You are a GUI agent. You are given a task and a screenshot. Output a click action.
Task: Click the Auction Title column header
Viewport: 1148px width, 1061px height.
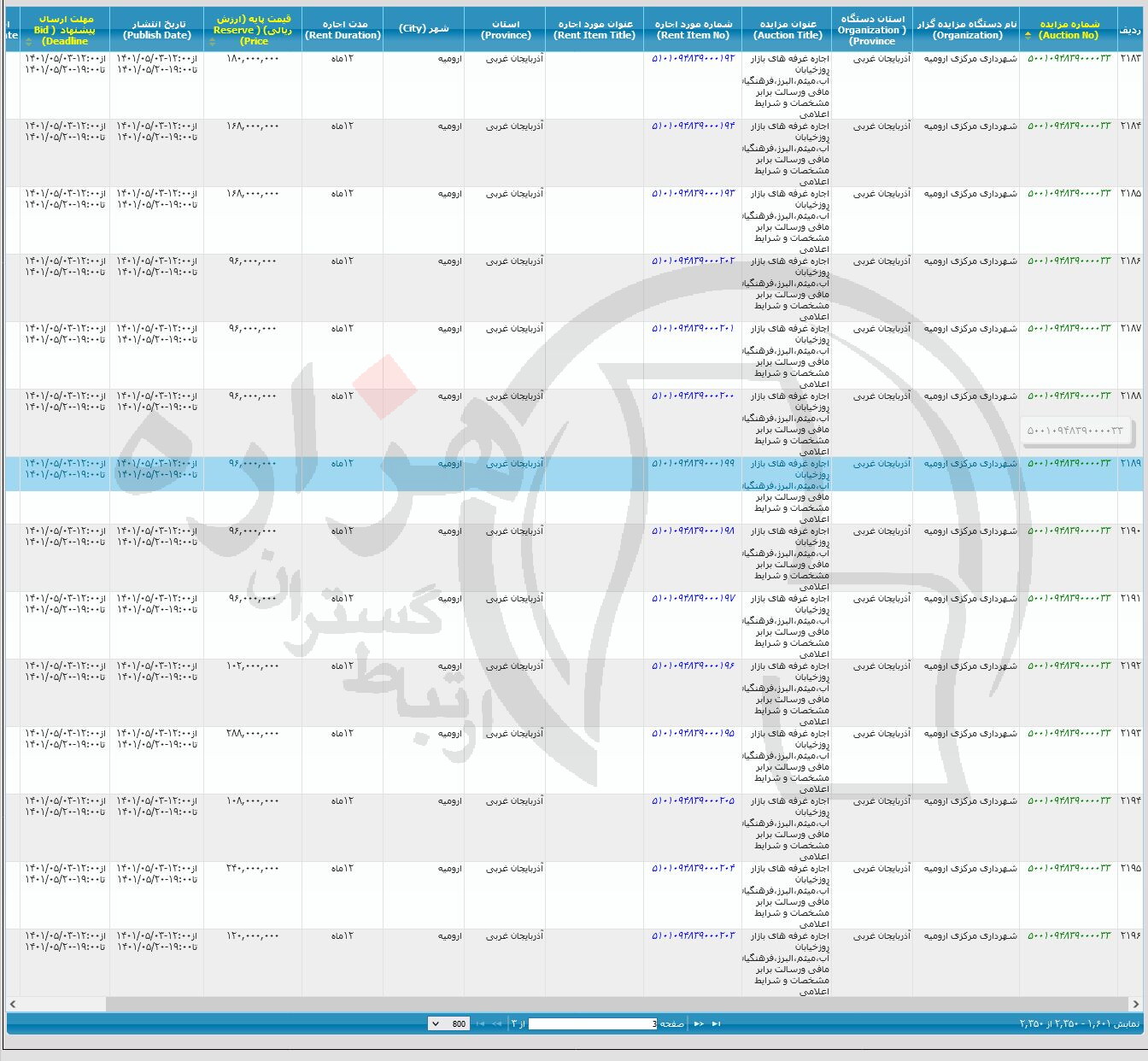click(788, 30)
